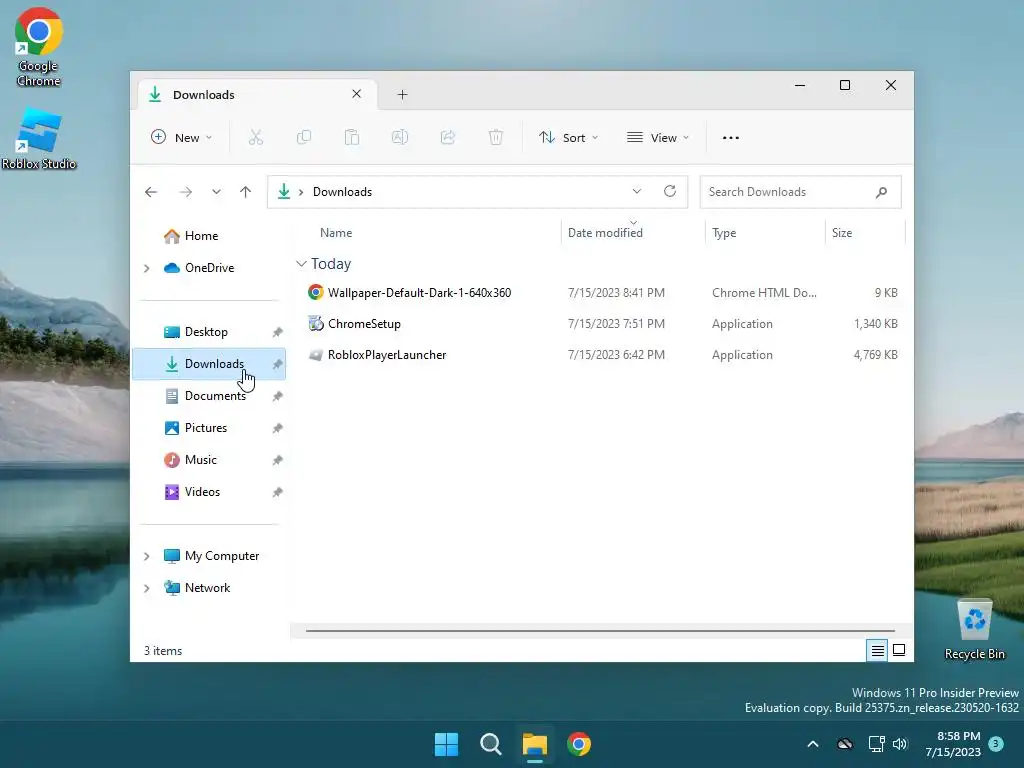1024x768 pixels.
Task: Open the Sort dropdown menu
Action: pyautogui.click(x=568, y=138)
